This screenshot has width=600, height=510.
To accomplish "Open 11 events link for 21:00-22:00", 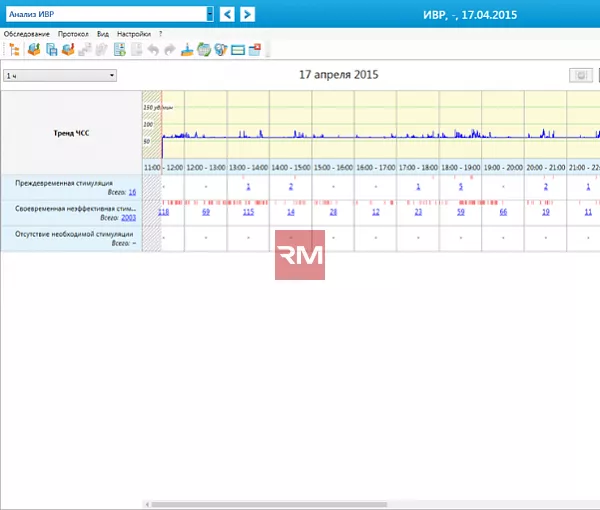I will click(x=588, y=212).
